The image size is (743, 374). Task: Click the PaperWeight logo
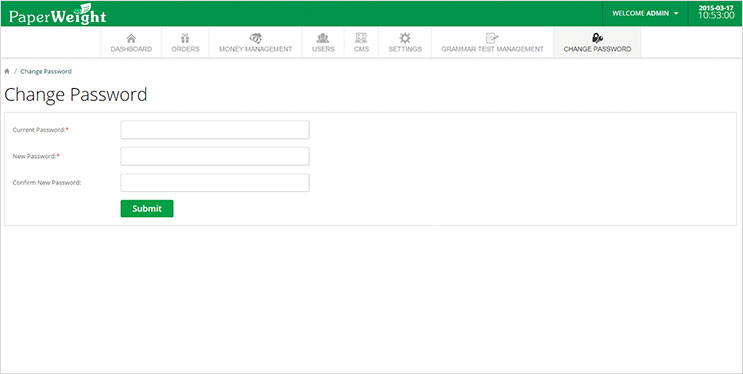[57, 14]
